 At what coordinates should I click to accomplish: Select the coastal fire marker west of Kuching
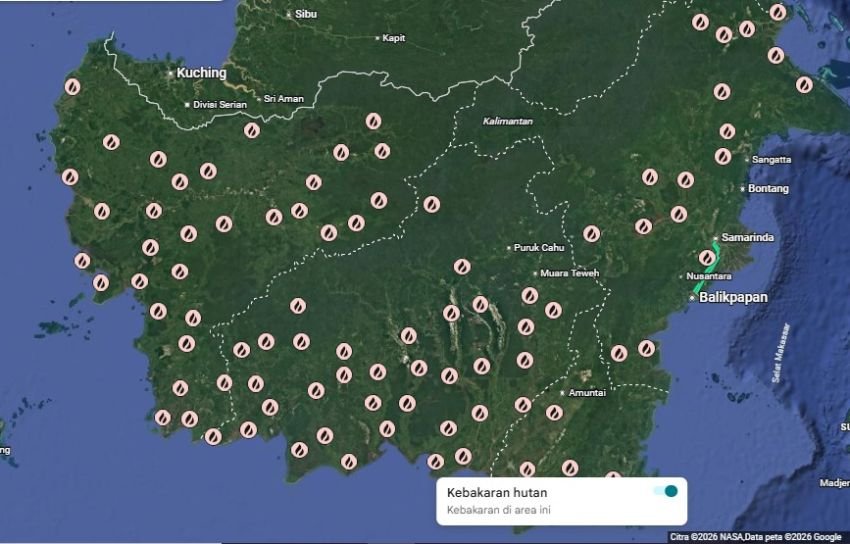pyautogui.click(x=73, y=87)
